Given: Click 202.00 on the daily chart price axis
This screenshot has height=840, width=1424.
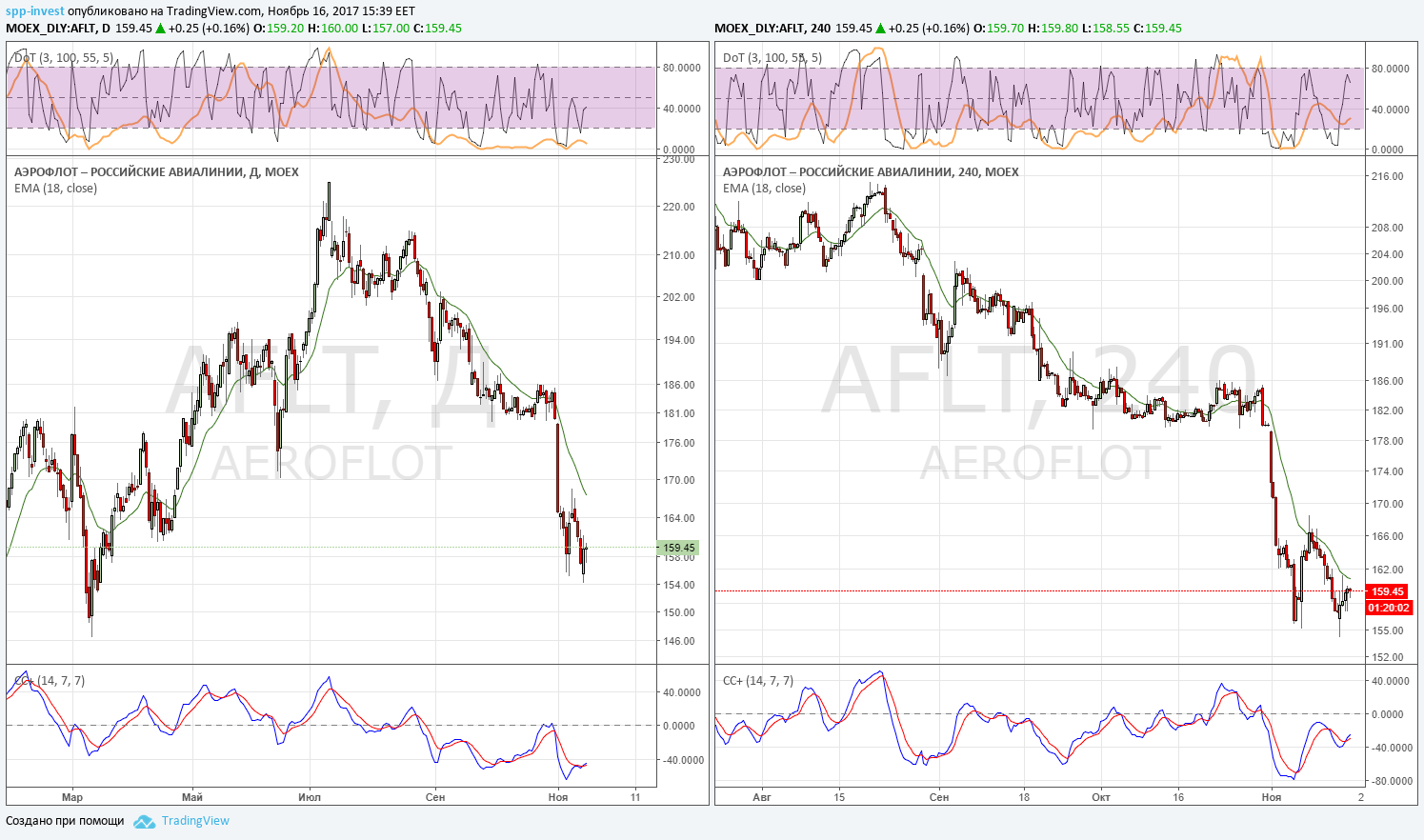Looking at the screenshot, I should 679,297.
